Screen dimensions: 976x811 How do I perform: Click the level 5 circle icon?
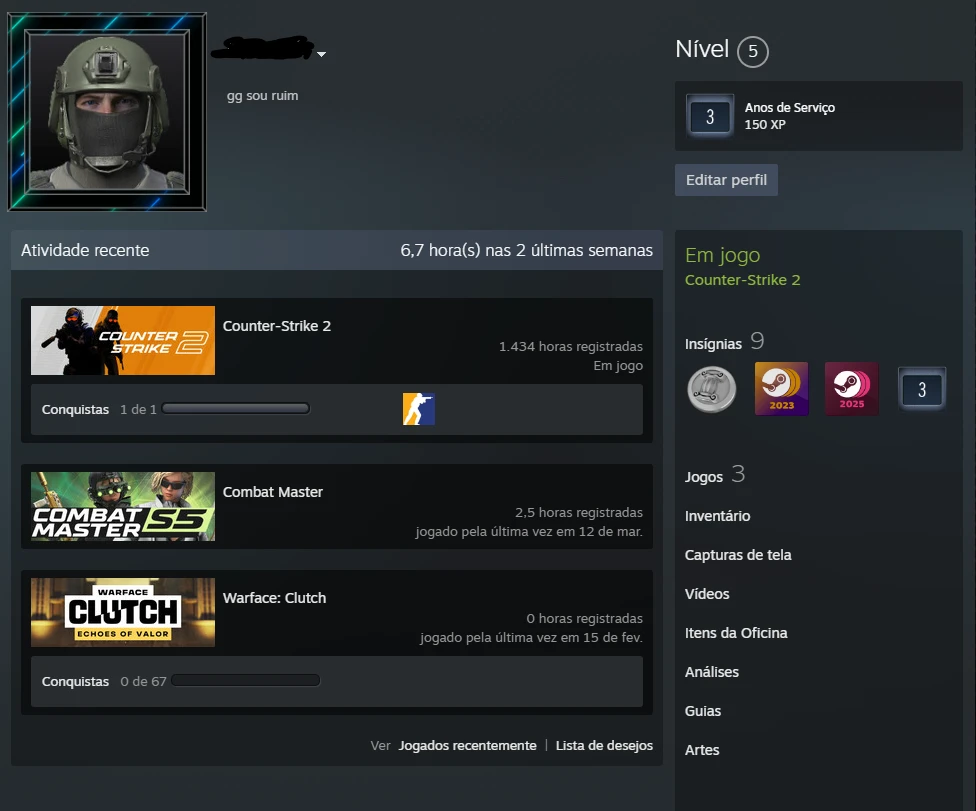[x=753, y=52]
